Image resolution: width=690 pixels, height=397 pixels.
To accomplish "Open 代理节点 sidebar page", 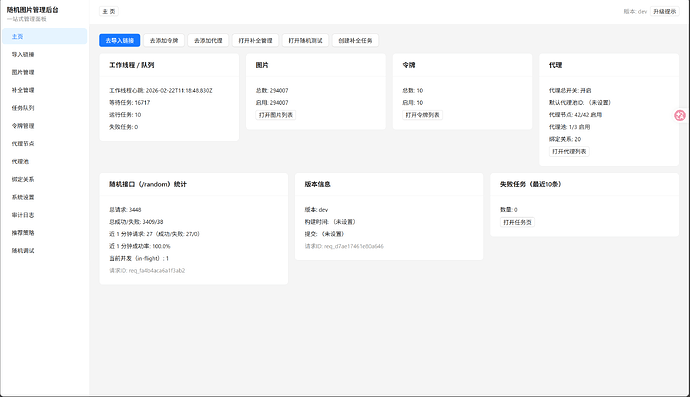I will [x=44, y=143].
